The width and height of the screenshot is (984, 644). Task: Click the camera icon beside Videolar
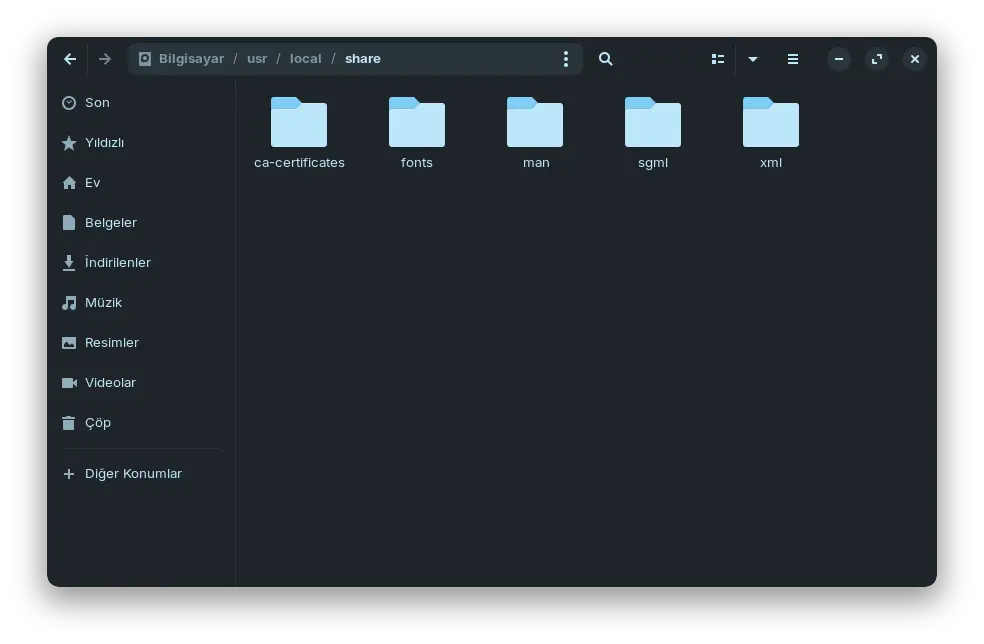click(x=69, y=383)
